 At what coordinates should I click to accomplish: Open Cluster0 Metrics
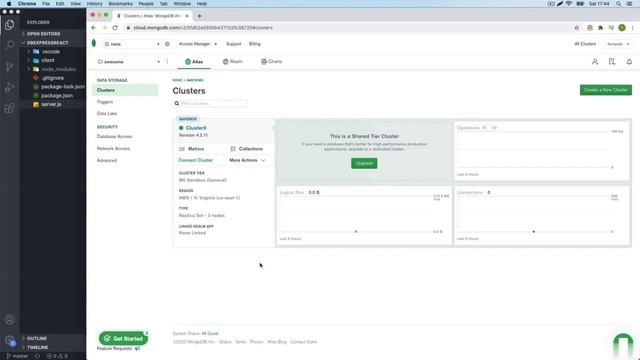[192, 149]
